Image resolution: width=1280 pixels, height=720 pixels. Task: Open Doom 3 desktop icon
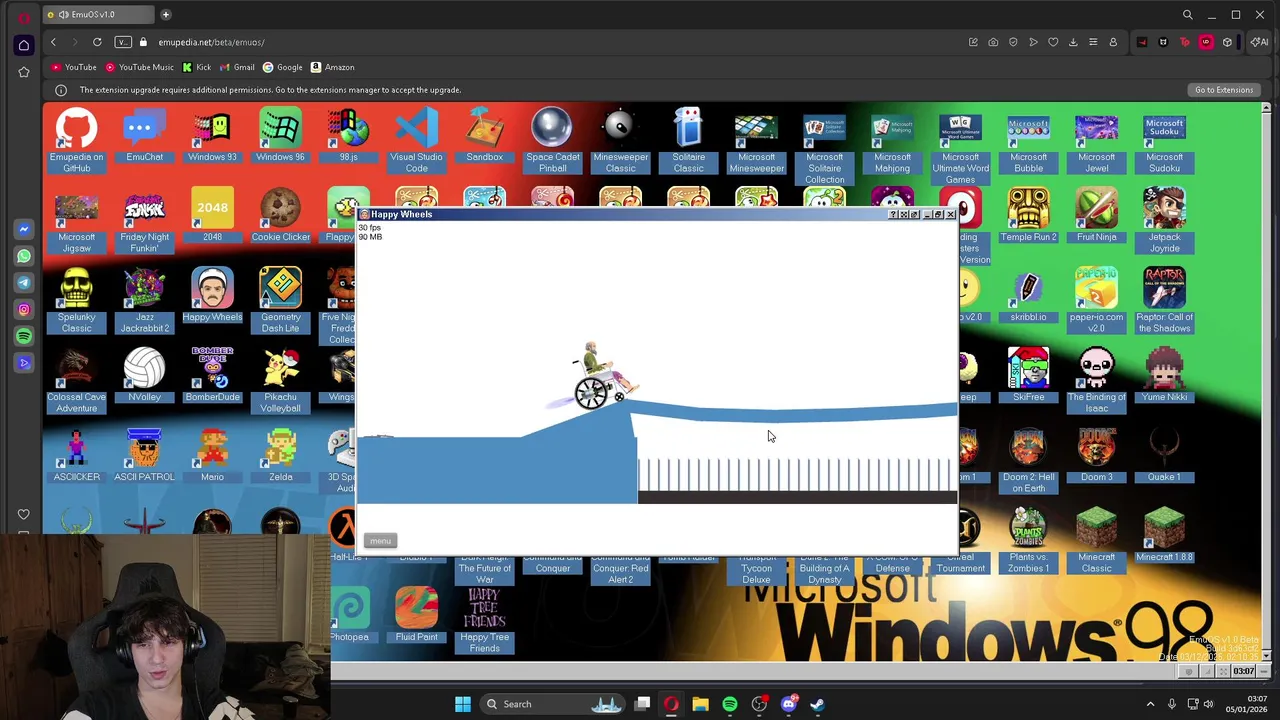pos(1096,455)
